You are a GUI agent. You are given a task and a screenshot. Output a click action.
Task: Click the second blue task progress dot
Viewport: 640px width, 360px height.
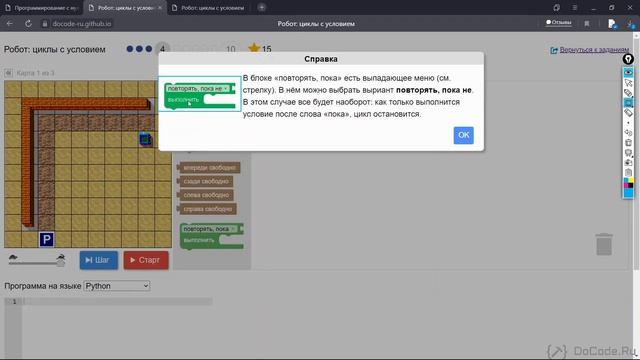point(139,49)
